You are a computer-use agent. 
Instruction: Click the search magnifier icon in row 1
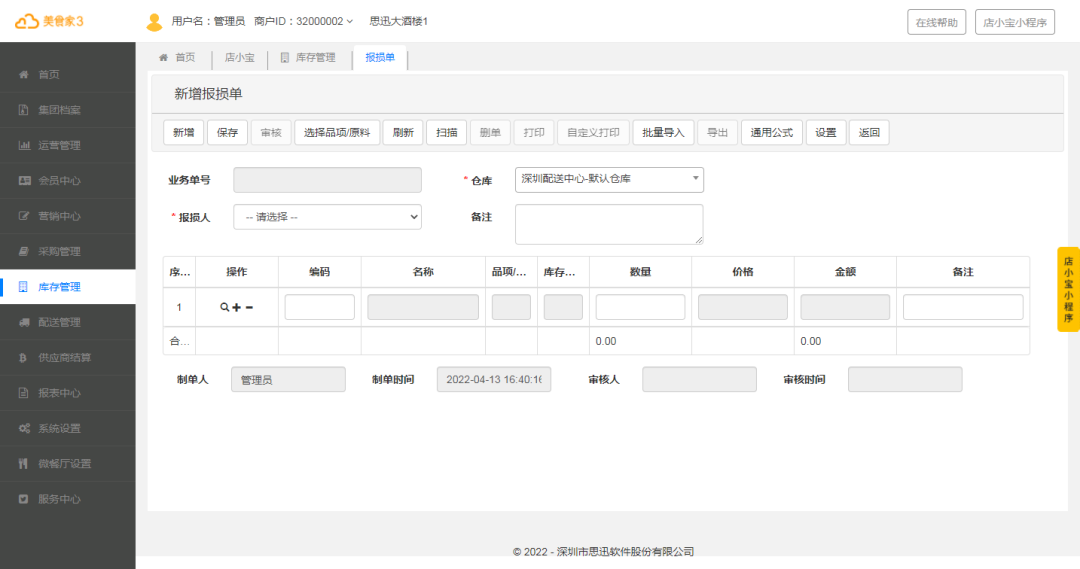225,307
